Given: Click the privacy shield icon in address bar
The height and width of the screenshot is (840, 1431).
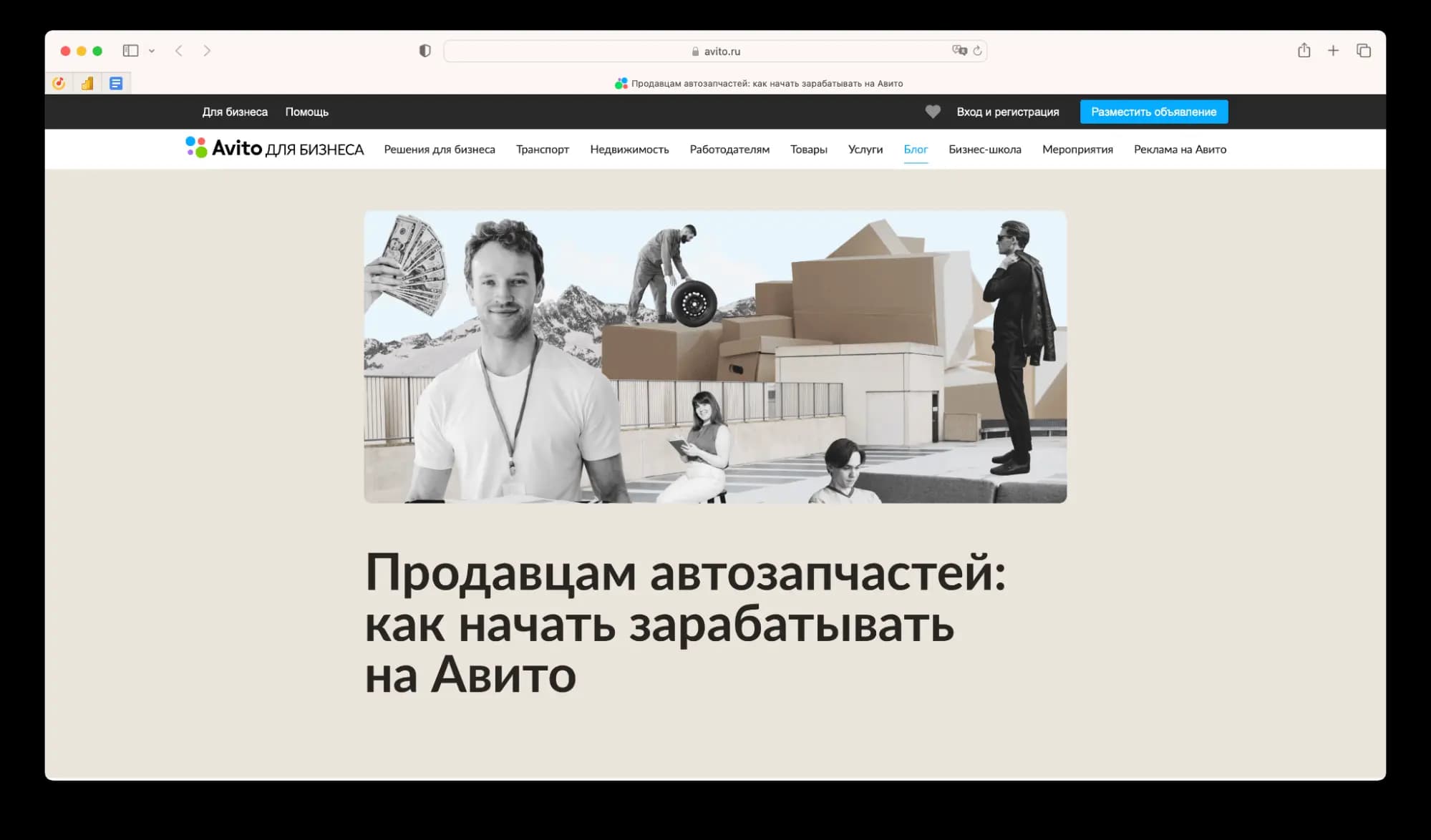Looking at the screenshot, I should coord(426,51).
